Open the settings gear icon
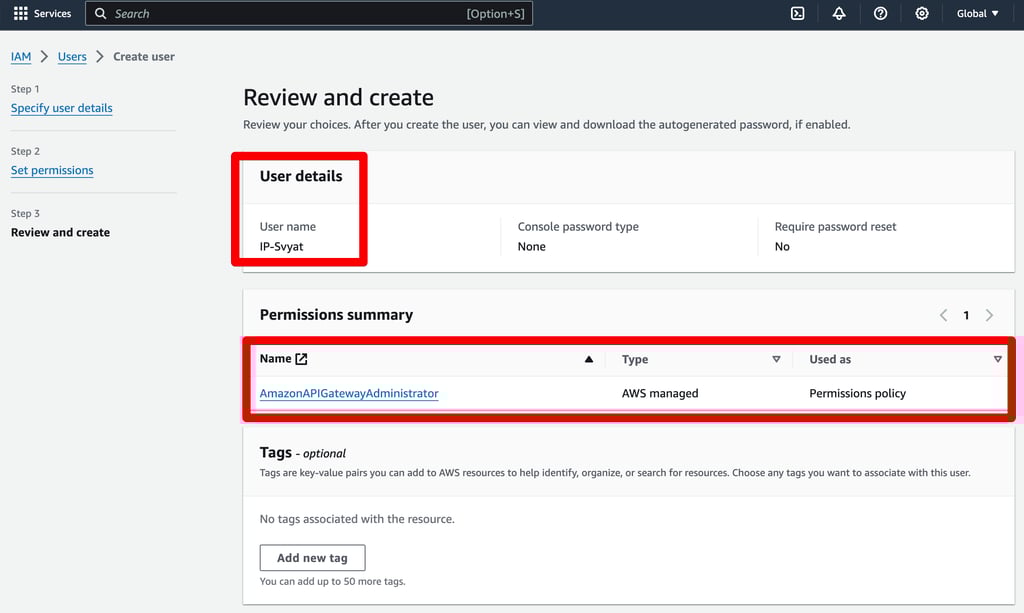This screenshot has width=1024, height=613. click(x=921, y=13)
